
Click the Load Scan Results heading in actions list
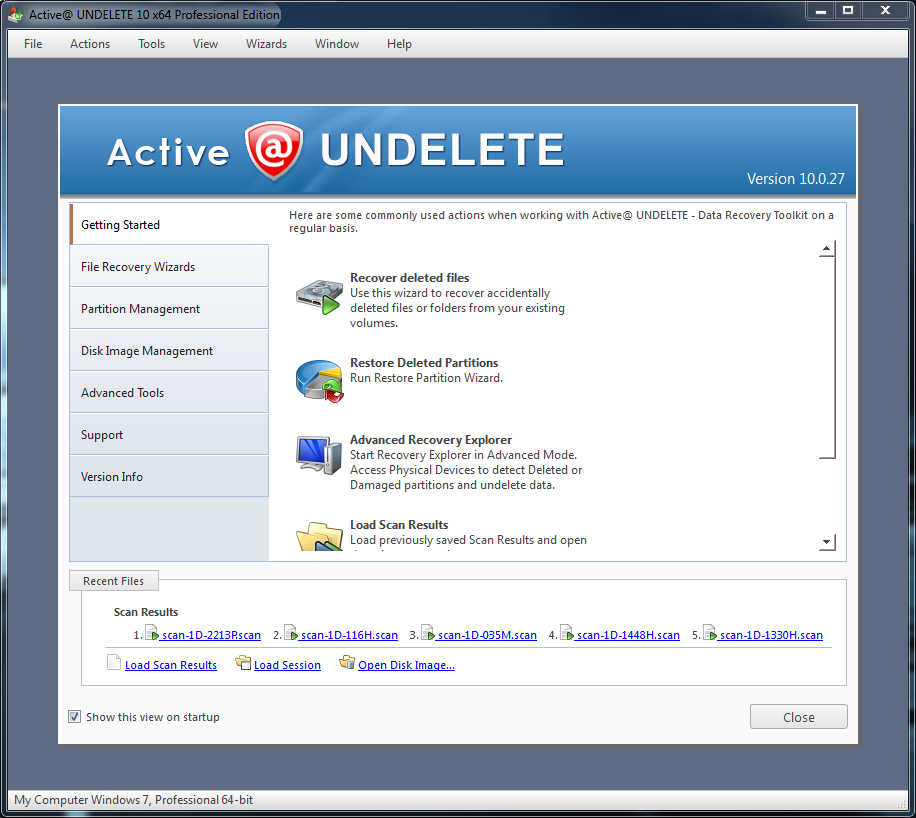coord(399,525)
